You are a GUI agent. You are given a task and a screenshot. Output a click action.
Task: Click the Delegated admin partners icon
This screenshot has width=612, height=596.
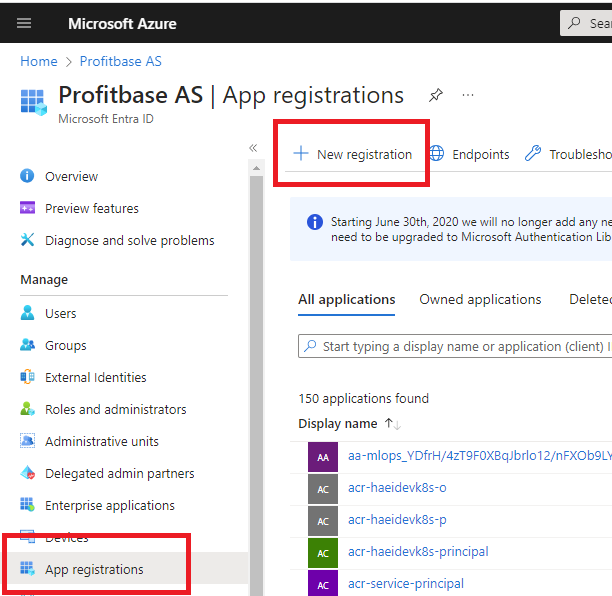[27, 473]
